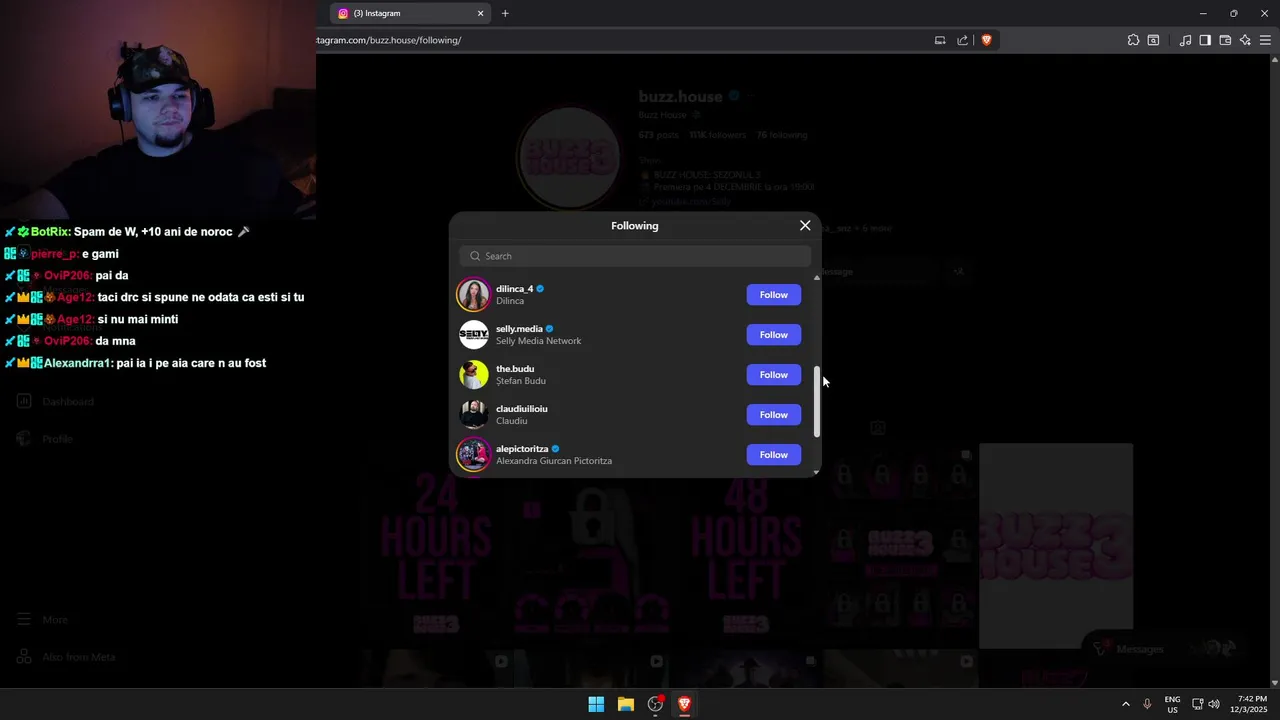Open alepictoritza profile avatar
The image size is (1280, 720).
474,455
